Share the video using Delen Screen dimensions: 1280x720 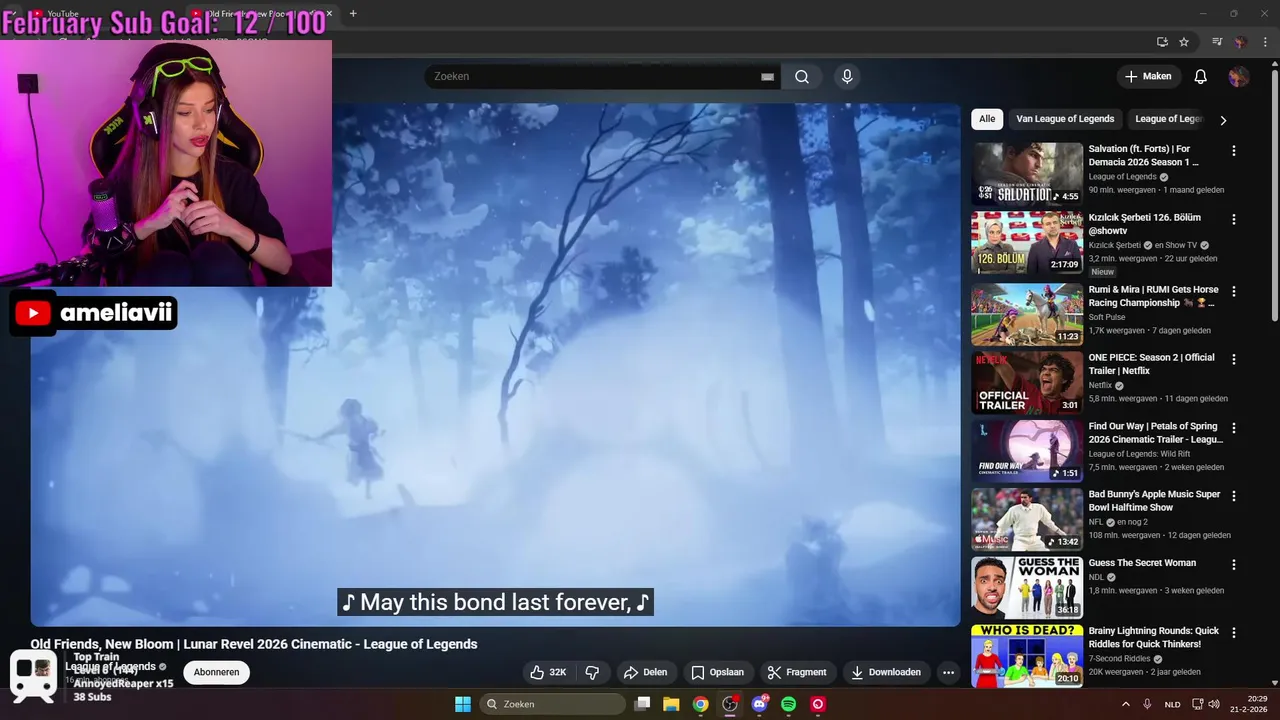[645, 672]
